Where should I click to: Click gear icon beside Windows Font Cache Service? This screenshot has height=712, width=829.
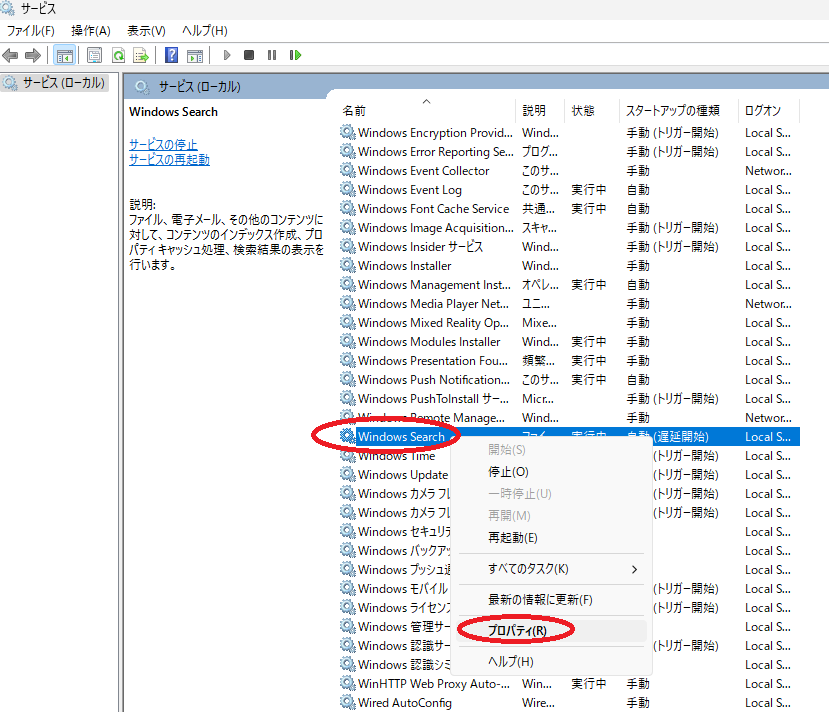click(x=347, y=208)
